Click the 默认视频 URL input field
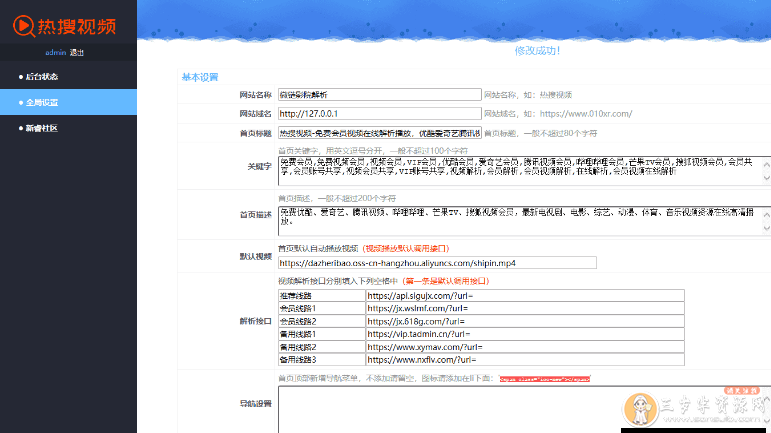 pyautogui.click(x=436, y=263)
